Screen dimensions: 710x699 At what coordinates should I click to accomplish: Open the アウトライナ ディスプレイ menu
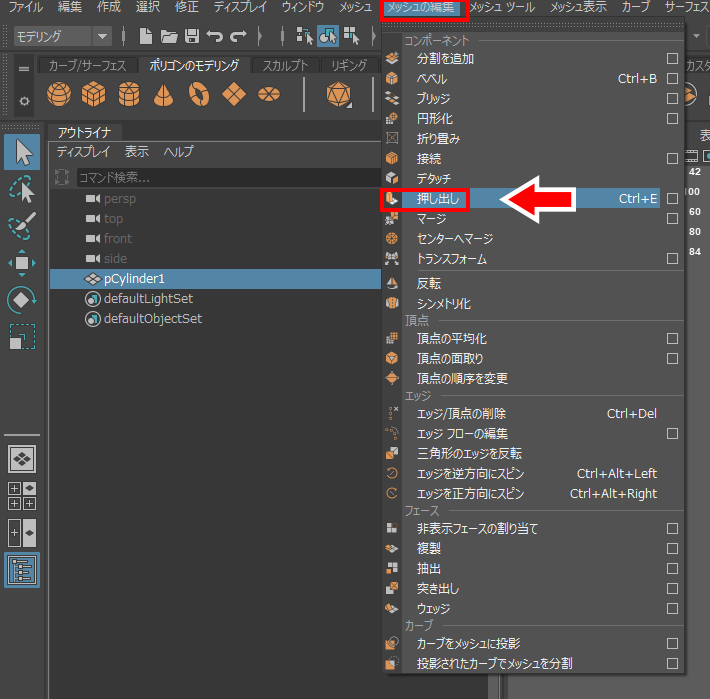[x=83, y=152]
